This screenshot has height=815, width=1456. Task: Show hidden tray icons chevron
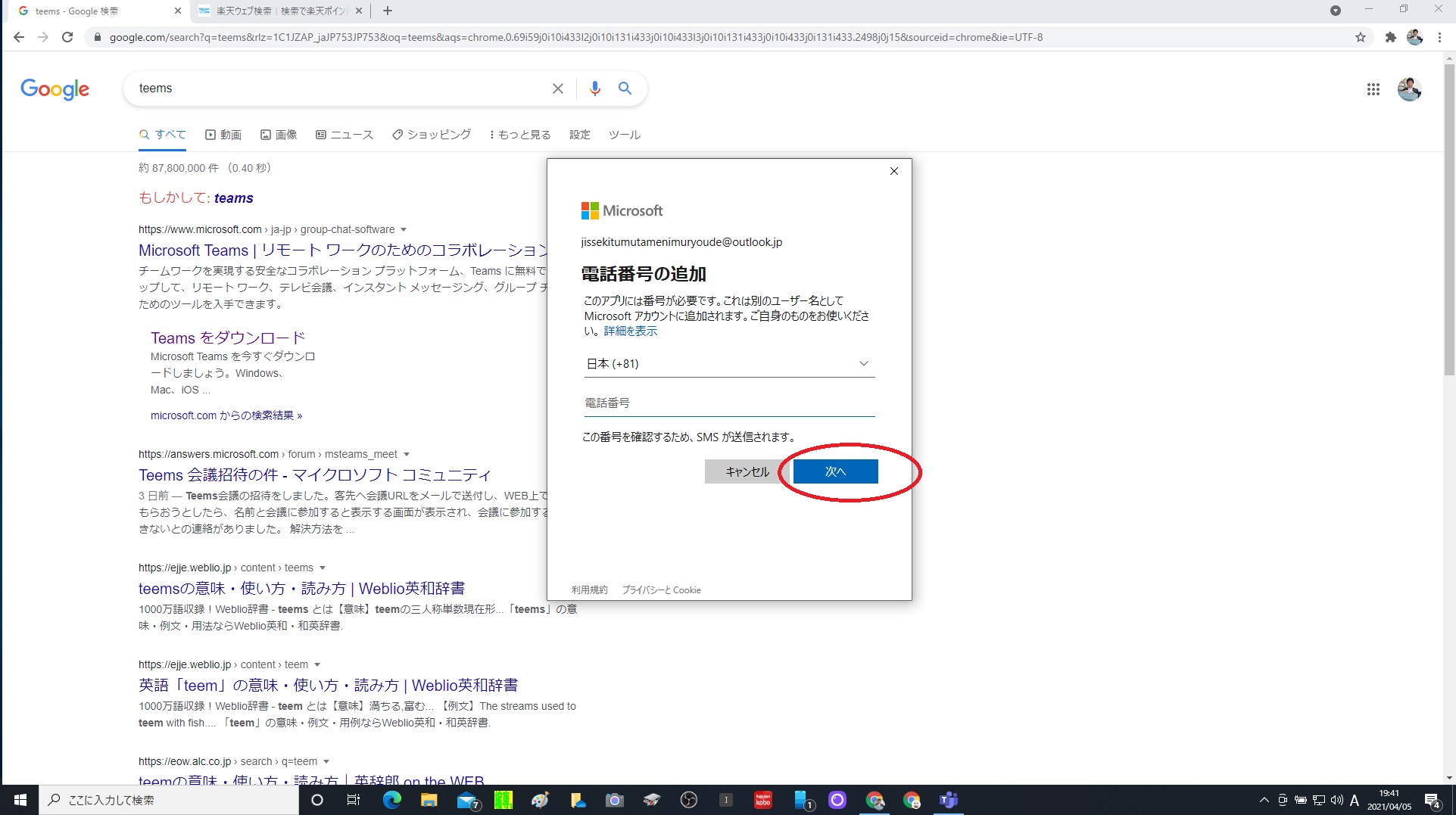(1264, 800)
